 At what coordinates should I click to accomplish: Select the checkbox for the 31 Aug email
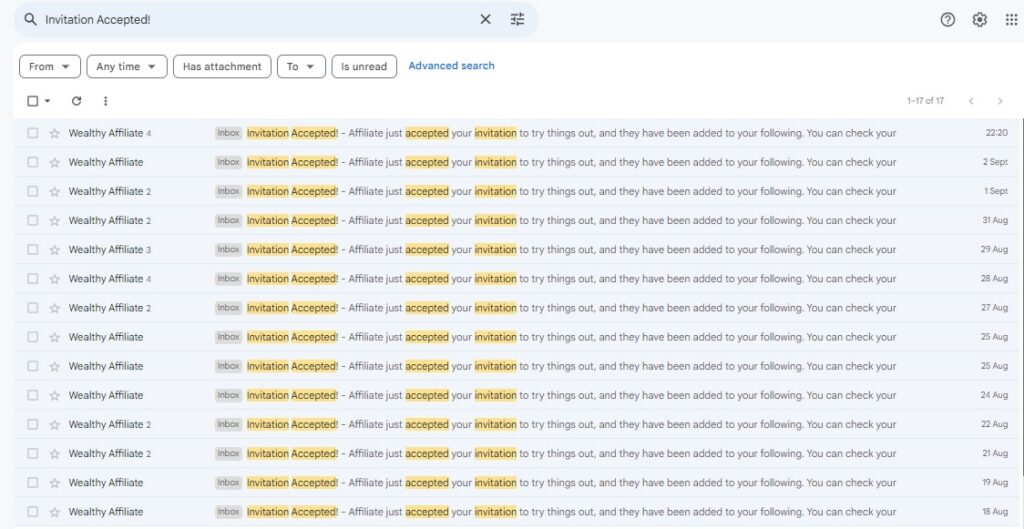(33, 221)
